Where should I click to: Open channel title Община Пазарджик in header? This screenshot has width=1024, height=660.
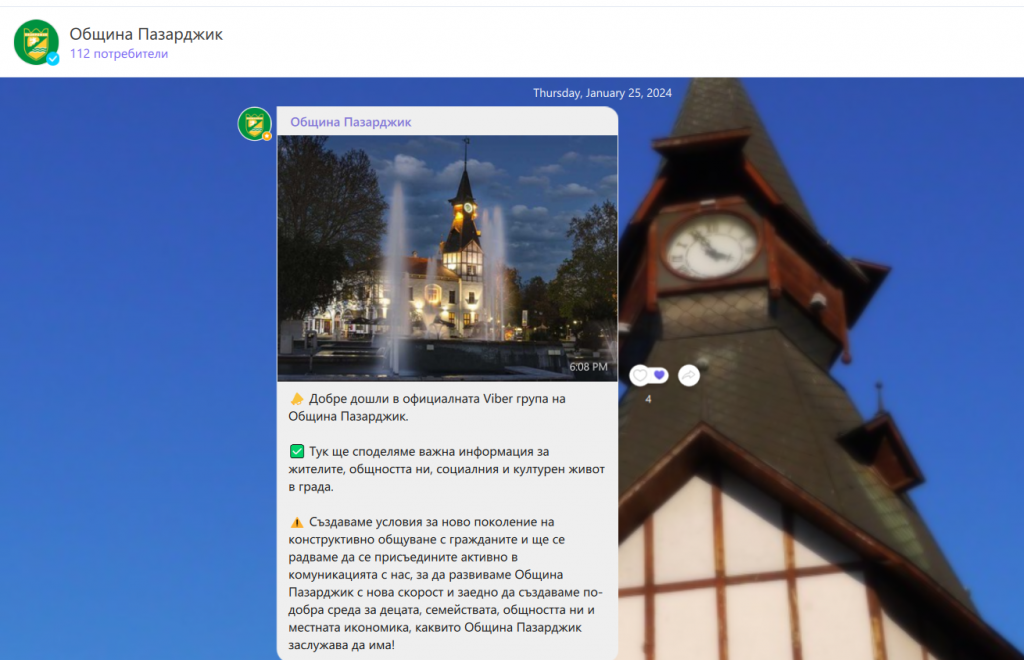(x=146, y=34)
